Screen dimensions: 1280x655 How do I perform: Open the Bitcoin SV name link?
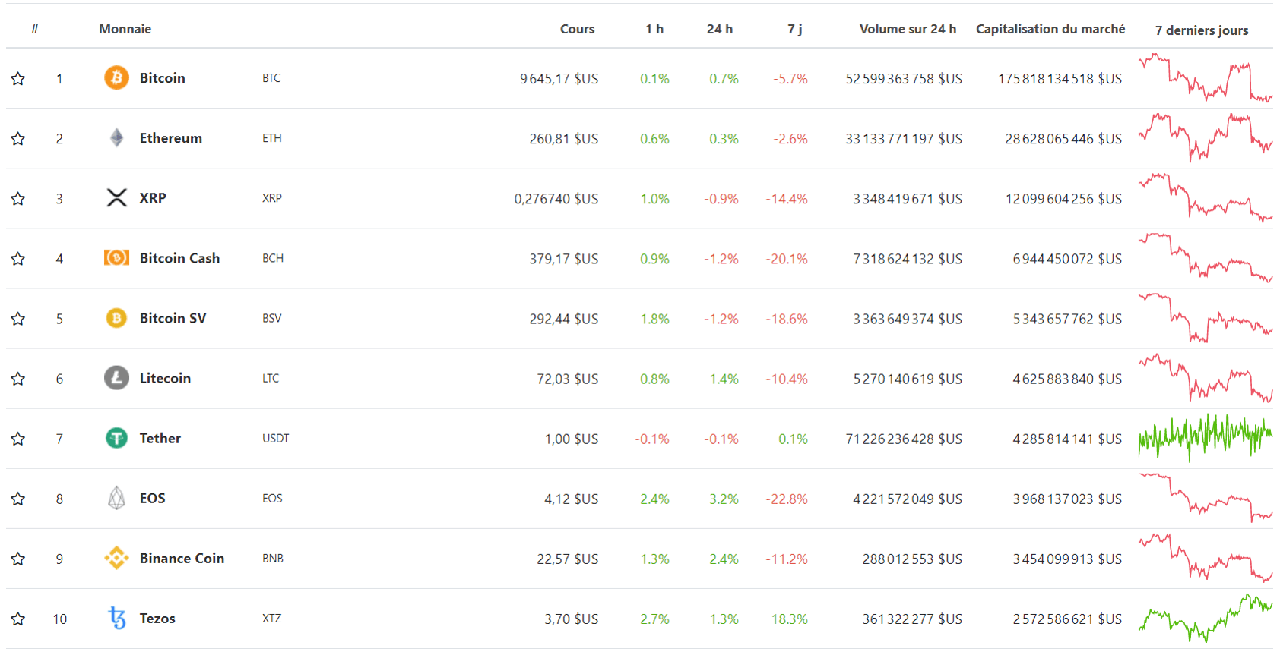(x=172, y=318)
